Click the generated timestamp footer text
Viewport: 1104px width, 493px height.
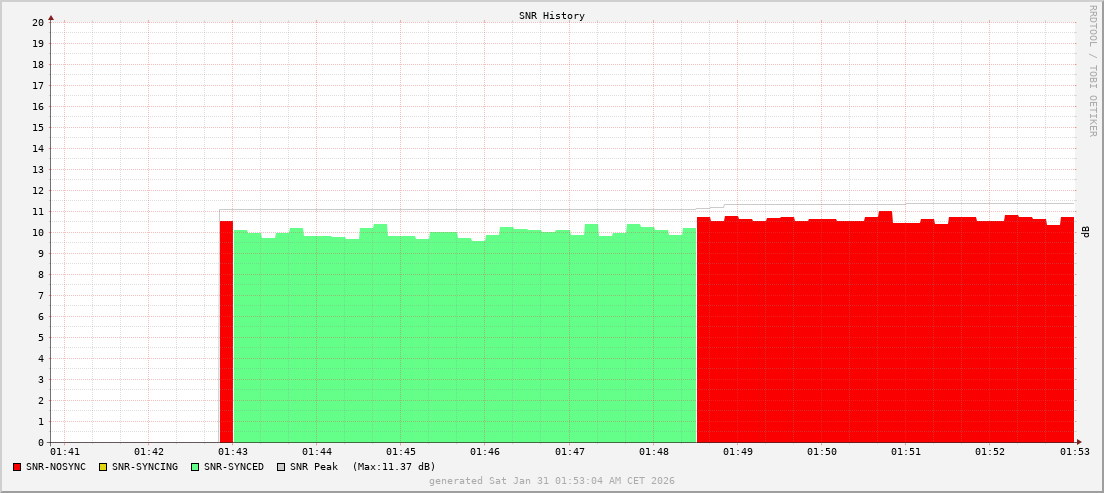551,481
